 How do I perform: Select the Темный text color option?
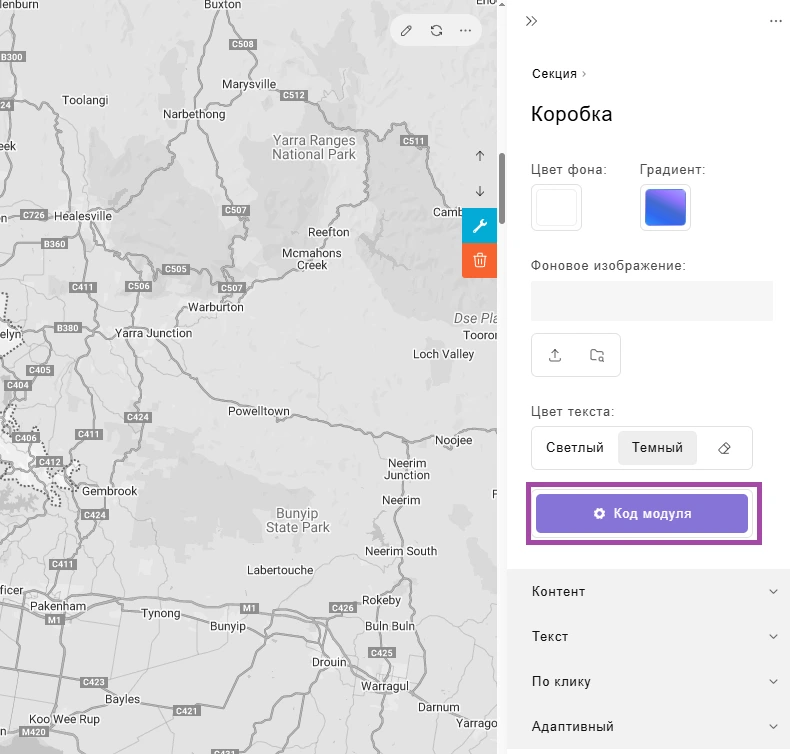coord(657,448)
